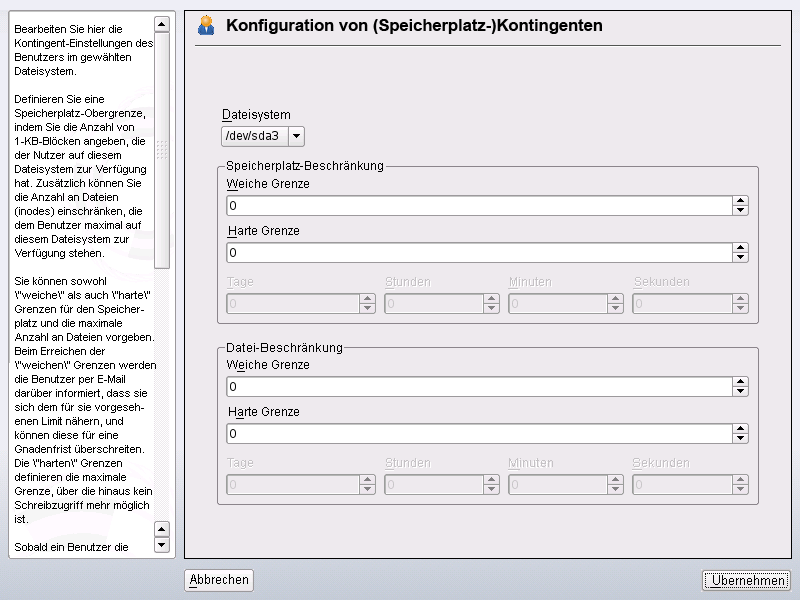800x600 pixels.
Task: Click the user icon beside the title
Action: click(206, 25)
